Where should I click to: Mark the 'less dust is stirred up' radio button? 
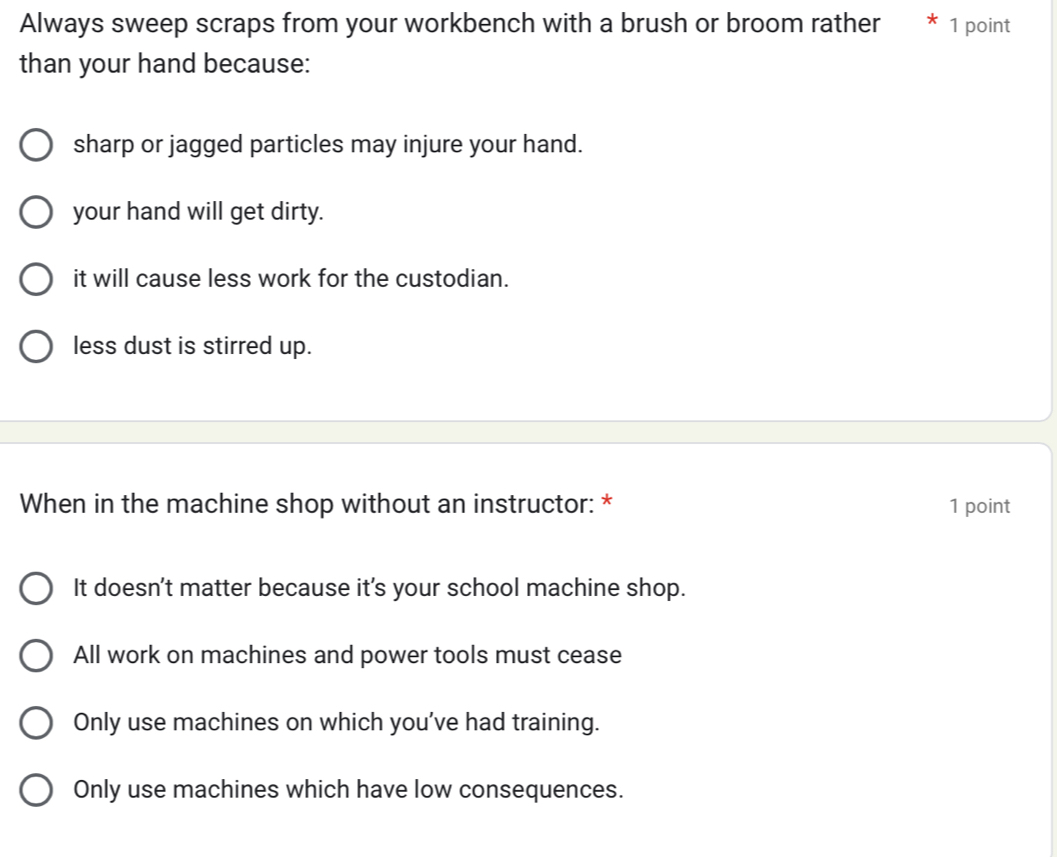36,346
